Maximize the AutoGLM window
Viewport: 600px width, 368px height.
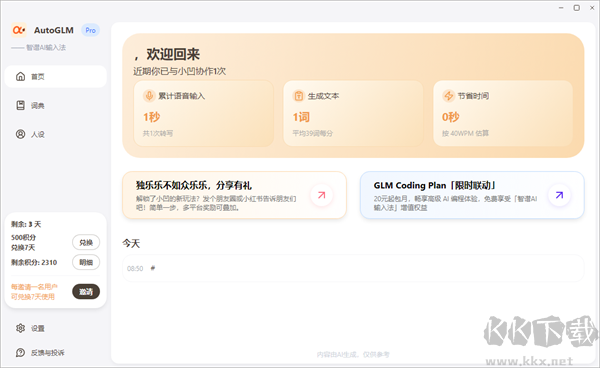(577, 8)
